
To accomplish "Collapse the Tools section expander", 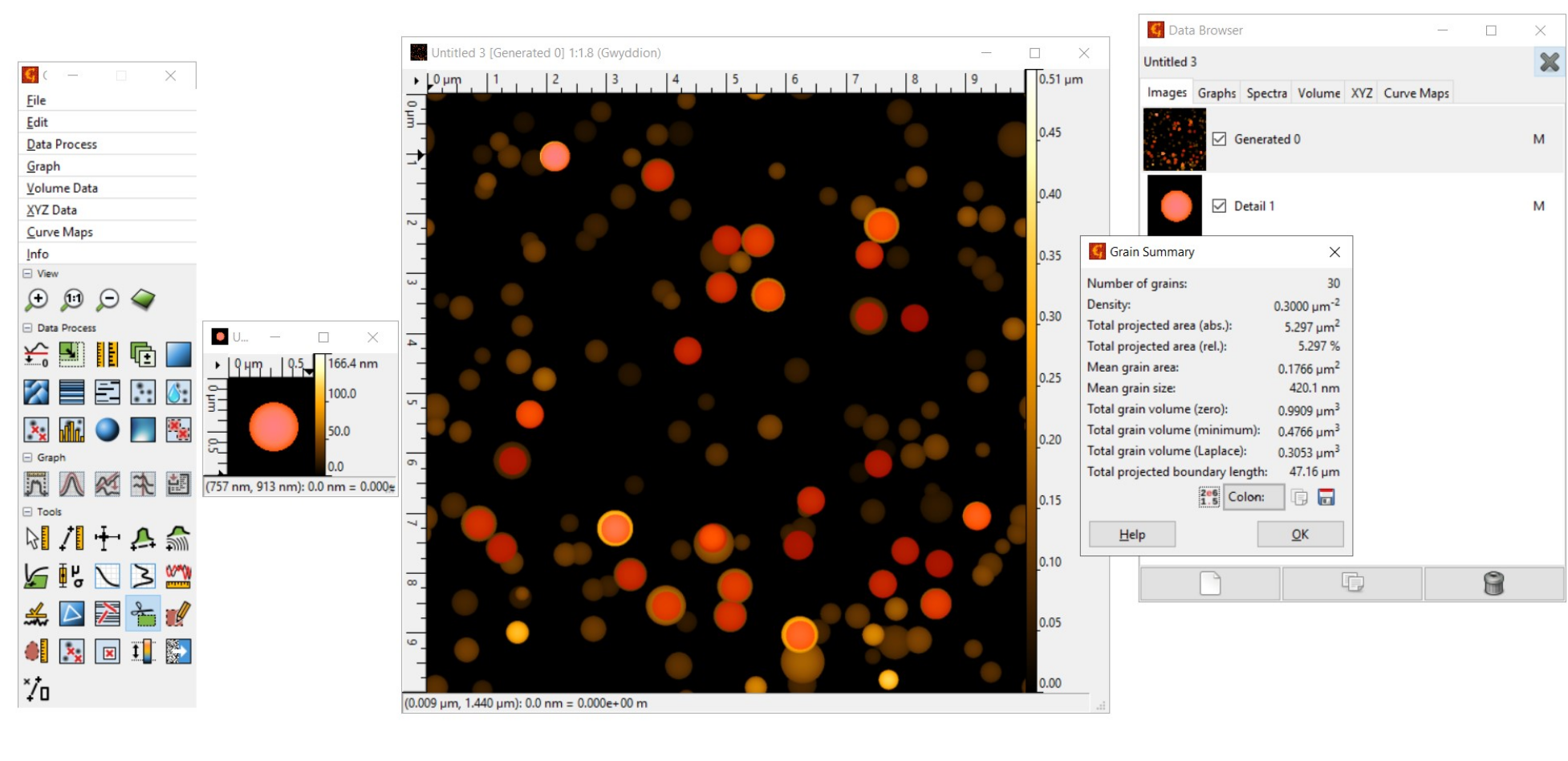I will [x=27, y=511].
